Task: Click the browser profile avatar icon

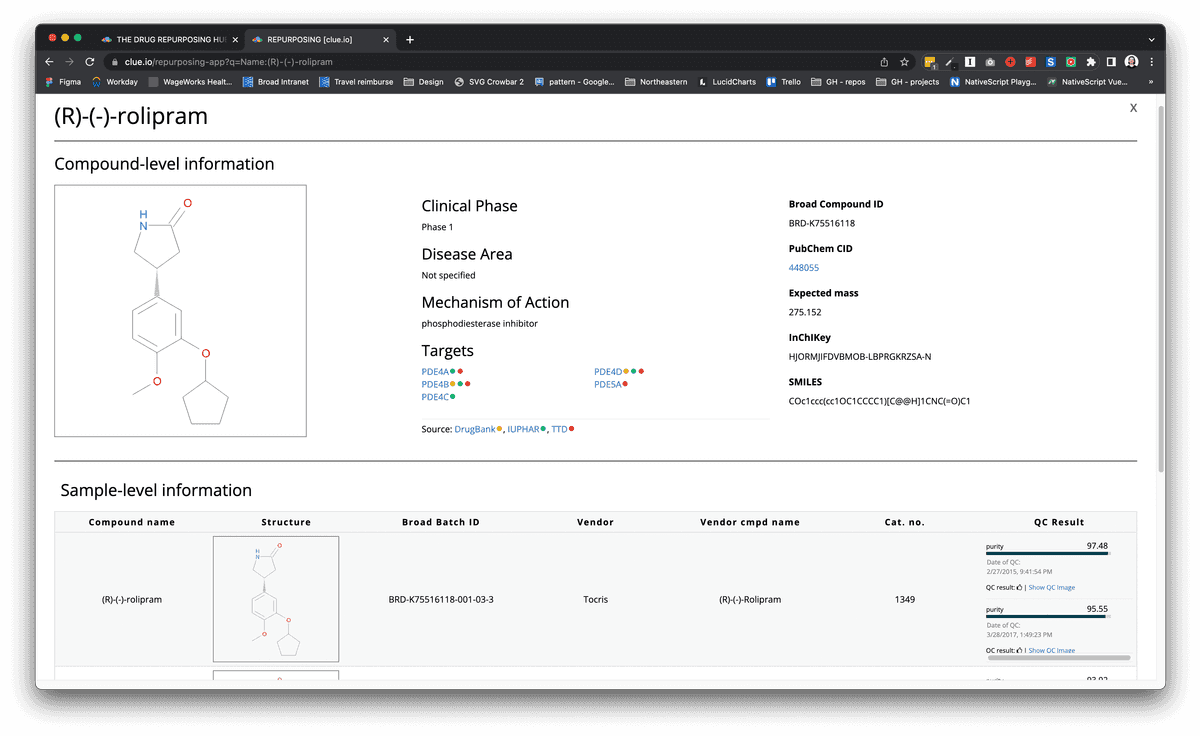Action: [1131, 61]
